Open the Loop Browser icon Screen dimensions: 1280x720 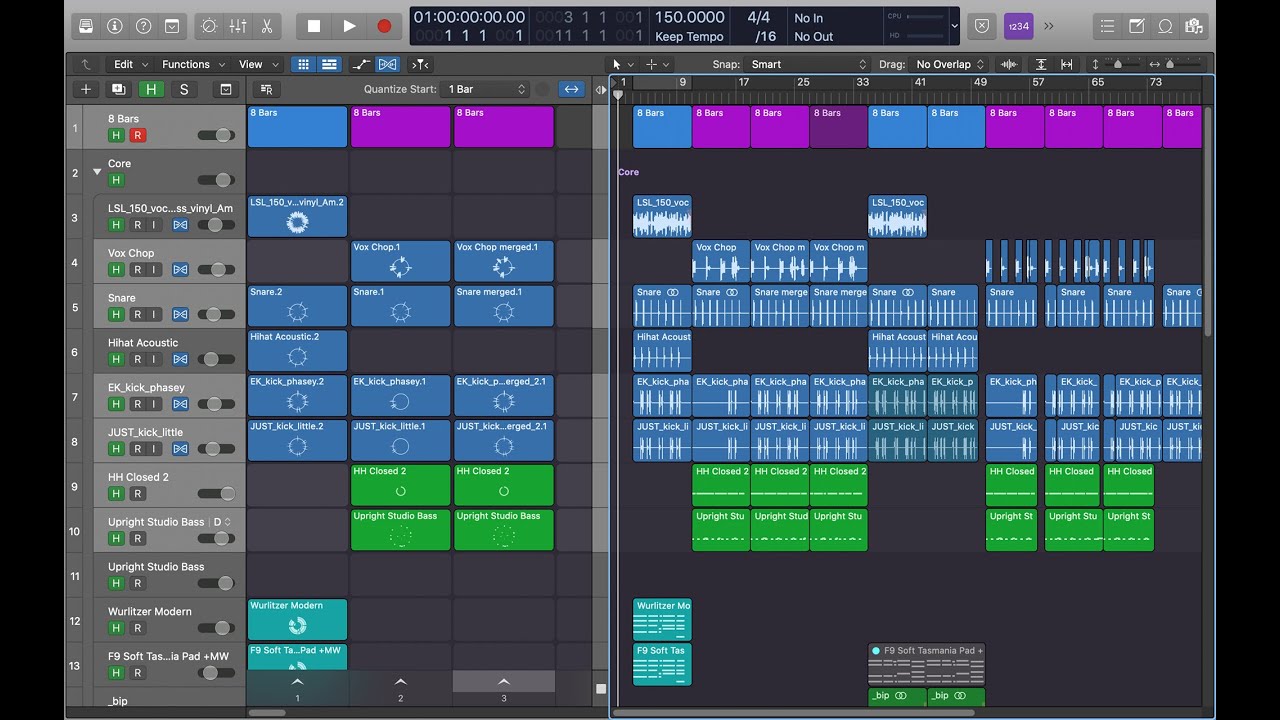[x=1165, y=26]
